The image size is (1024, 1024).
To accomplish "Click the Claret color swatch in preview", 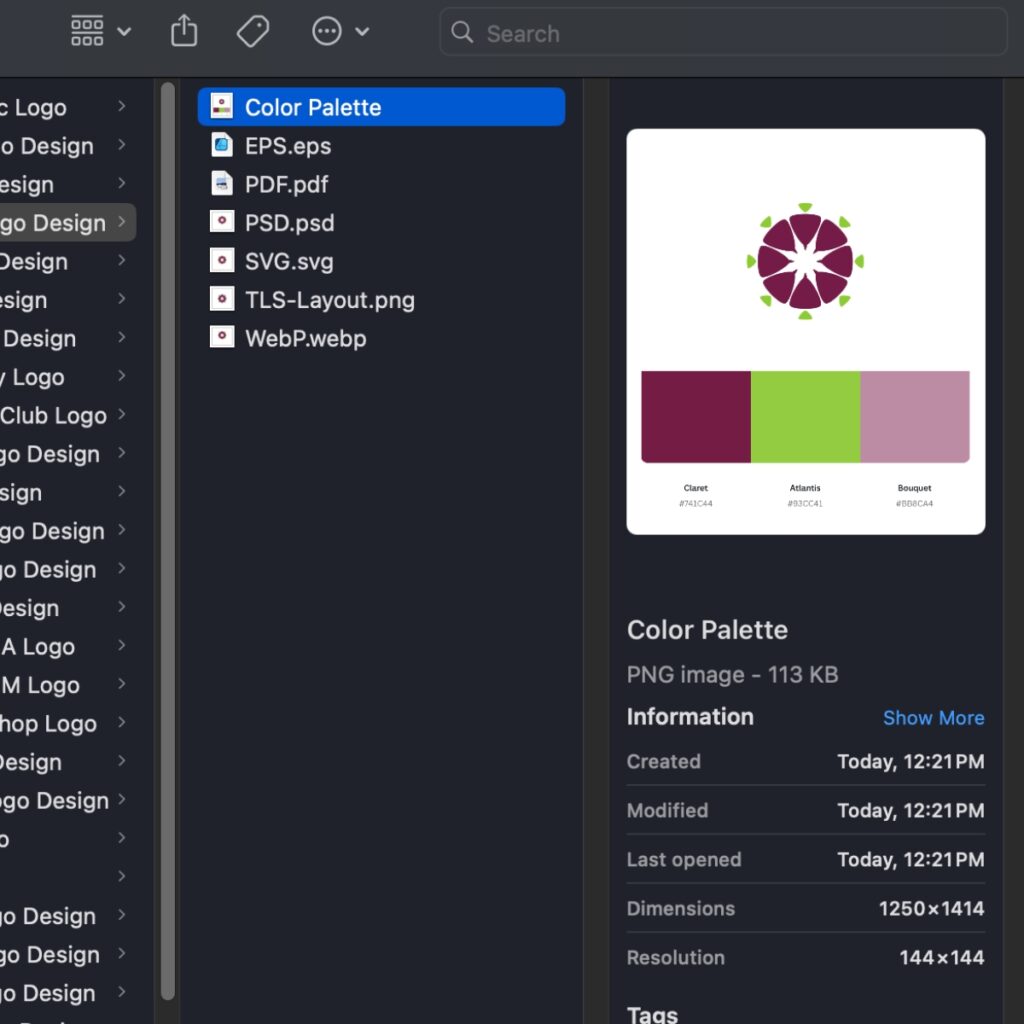I will 696,417.
